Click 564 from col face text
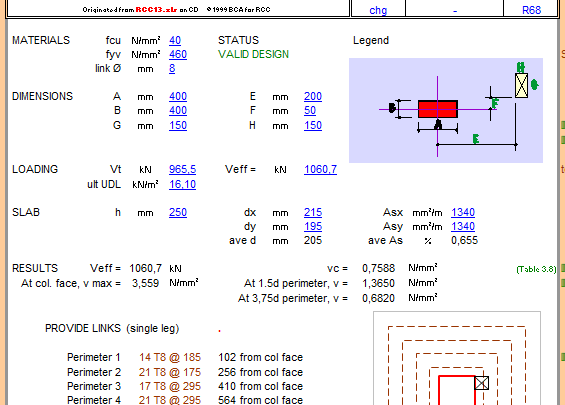This screenshot has width=565, height=405. (260, 400)
